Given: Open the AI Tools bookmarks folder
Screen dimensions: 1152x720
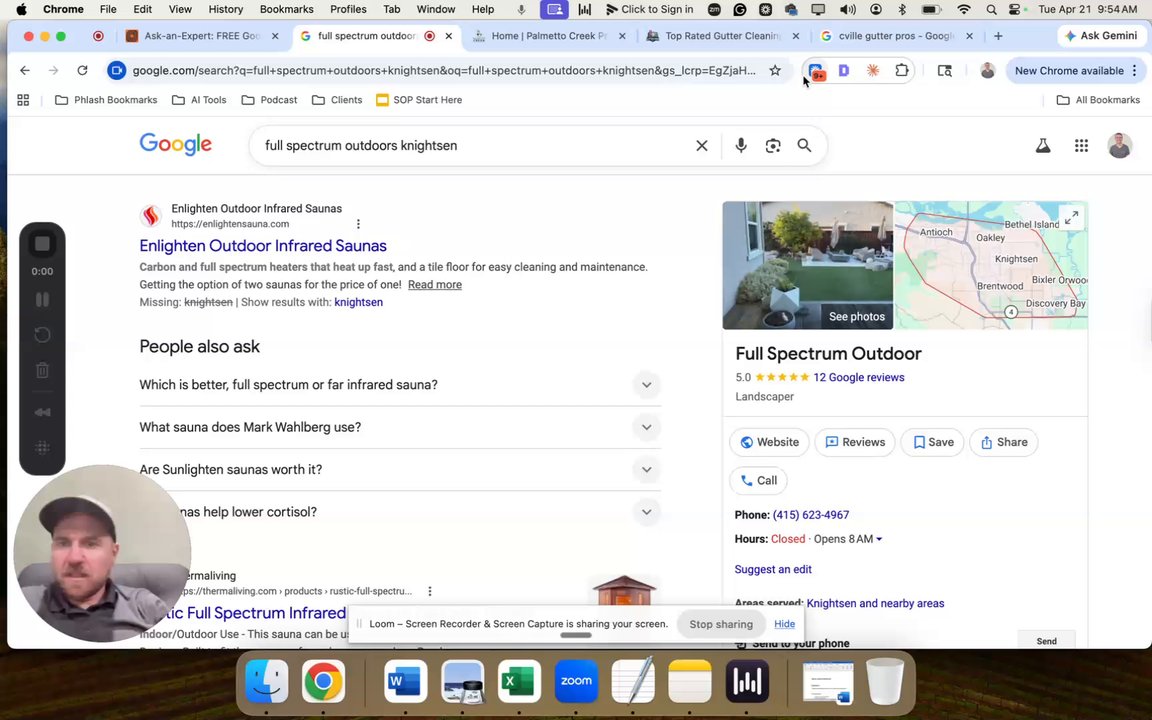Looking at the screenshot, I should click(199, 100).
